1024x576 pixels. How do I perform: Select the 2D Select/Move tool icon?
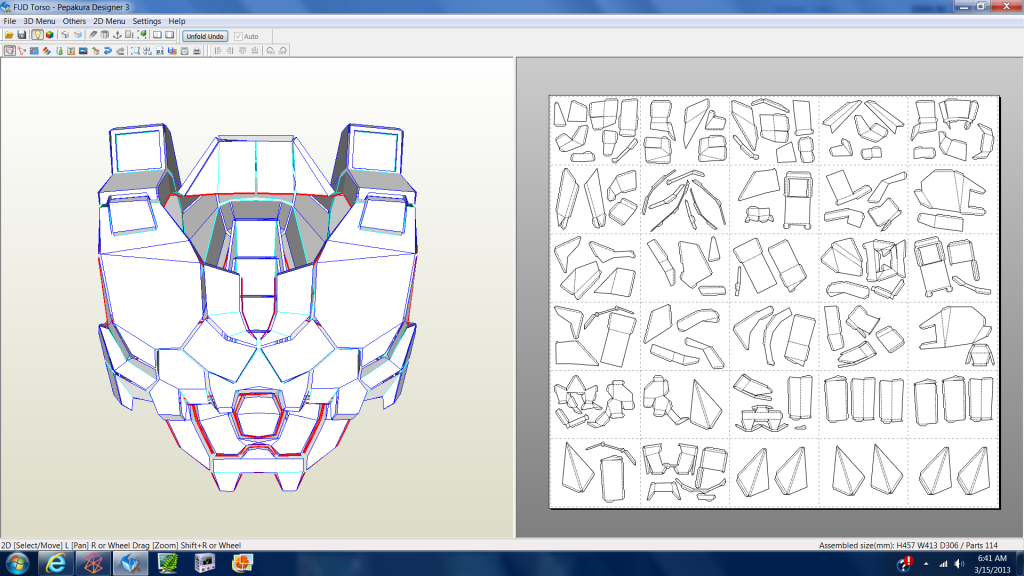tap(10, 51)
